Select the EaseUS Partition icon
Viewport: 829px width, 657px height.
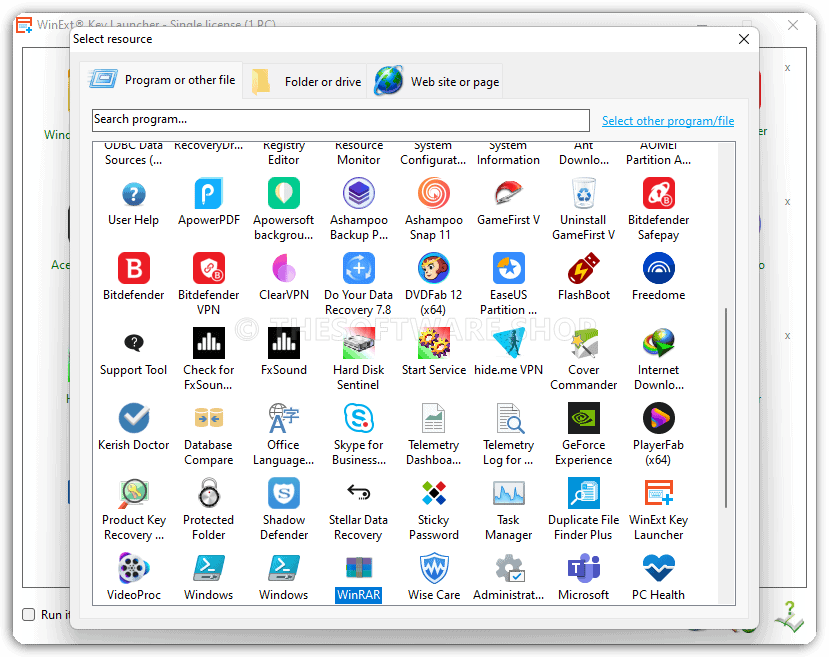[x=509, y=269]
